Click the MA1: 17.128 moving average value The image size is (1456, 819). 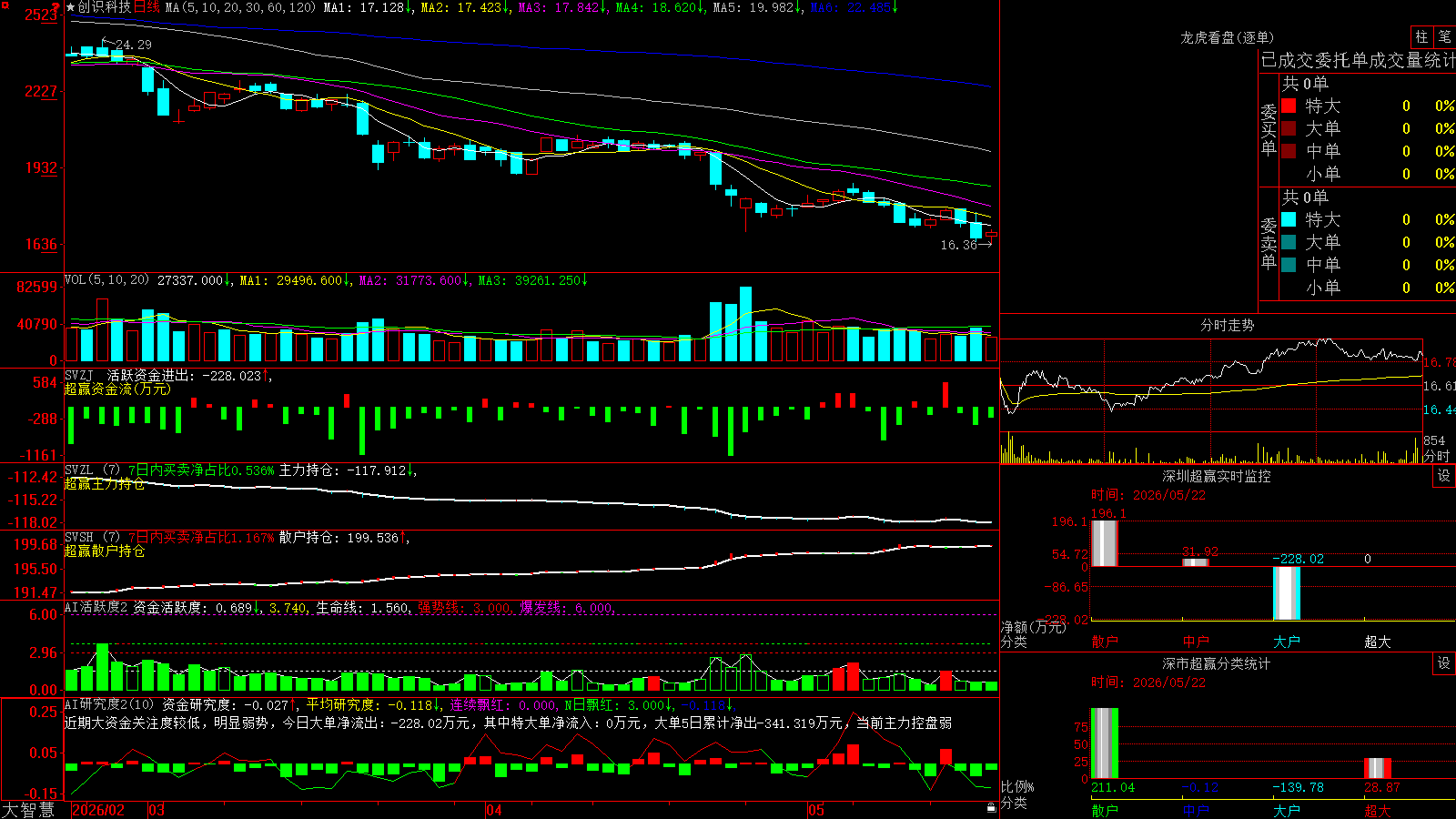pos(367,7)
